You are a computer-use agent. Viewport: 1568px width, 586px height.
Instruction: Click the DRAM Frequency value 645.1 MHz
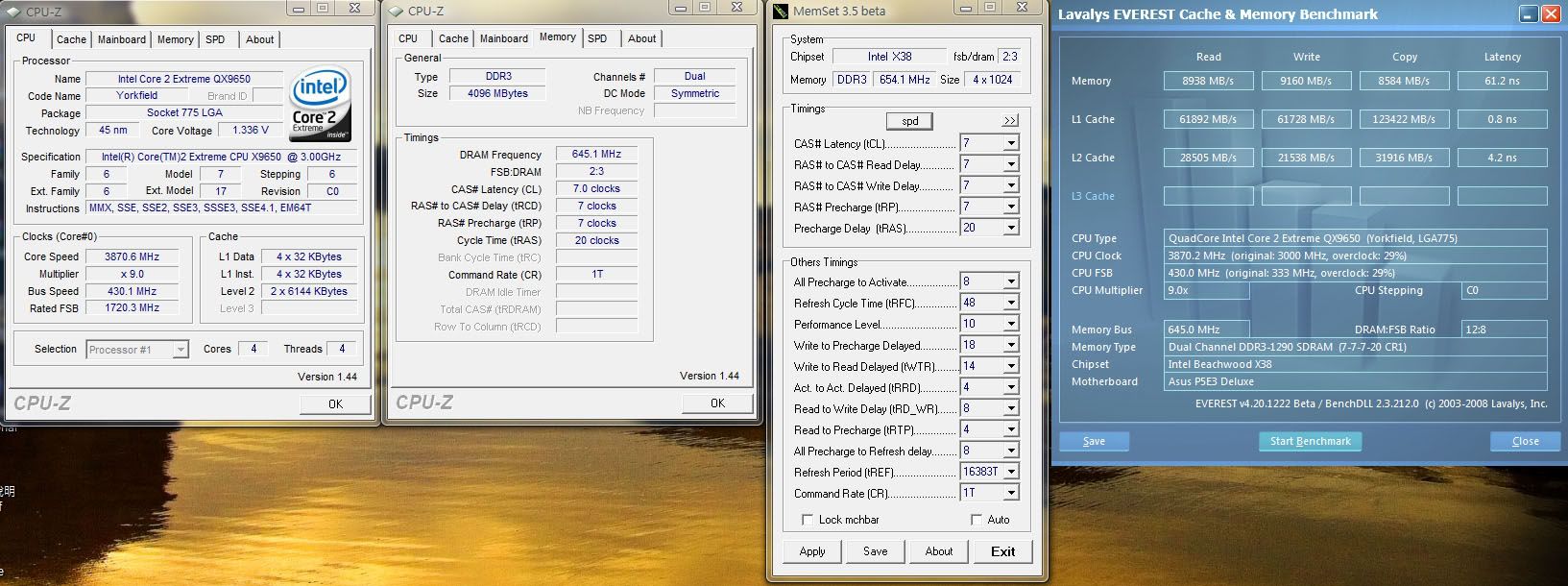tap(597, 154)
